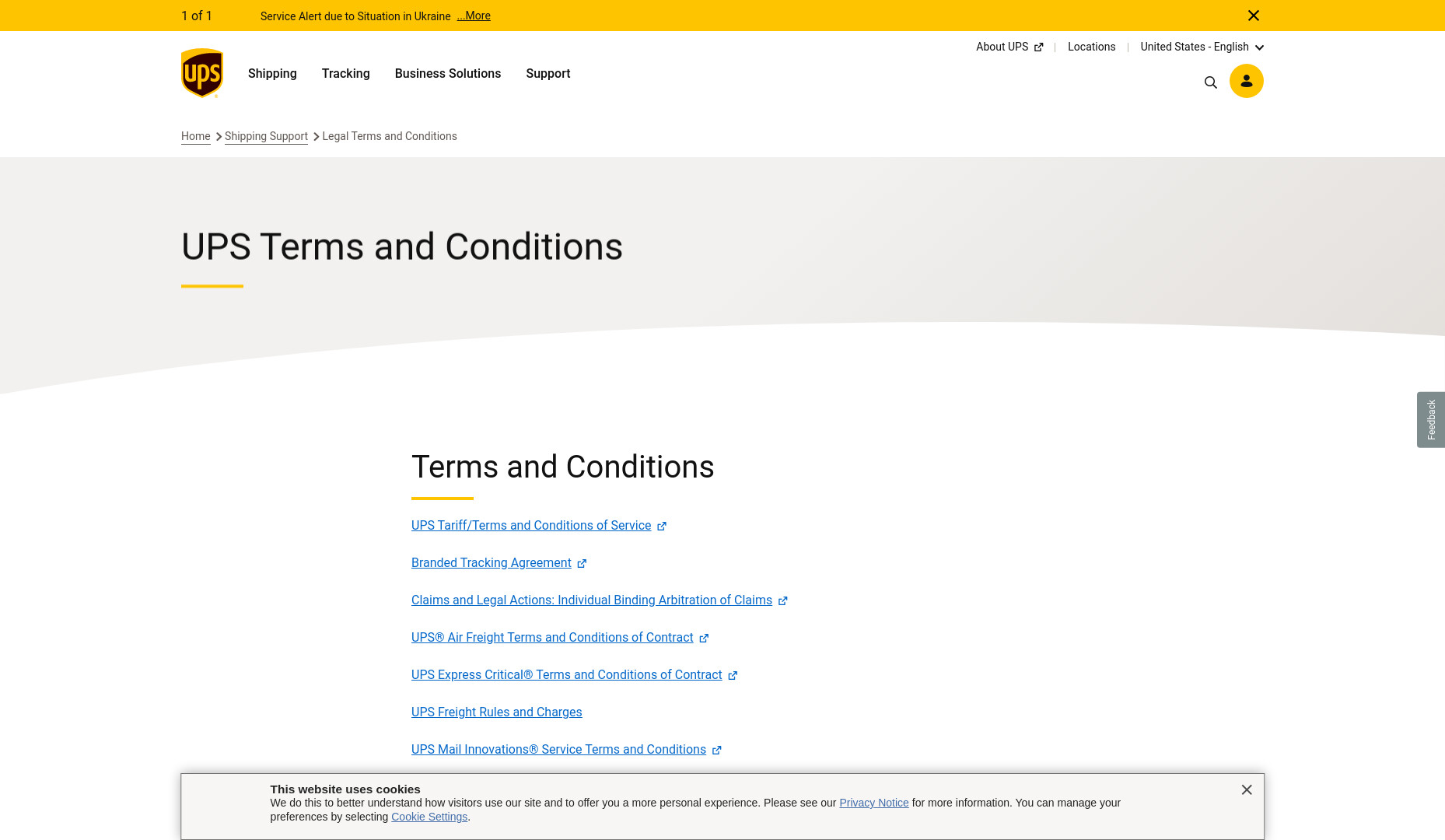Open the Shipping menu
This screenshot has width=1445, height=840.
pyautogui.click(x=272, y=73)
